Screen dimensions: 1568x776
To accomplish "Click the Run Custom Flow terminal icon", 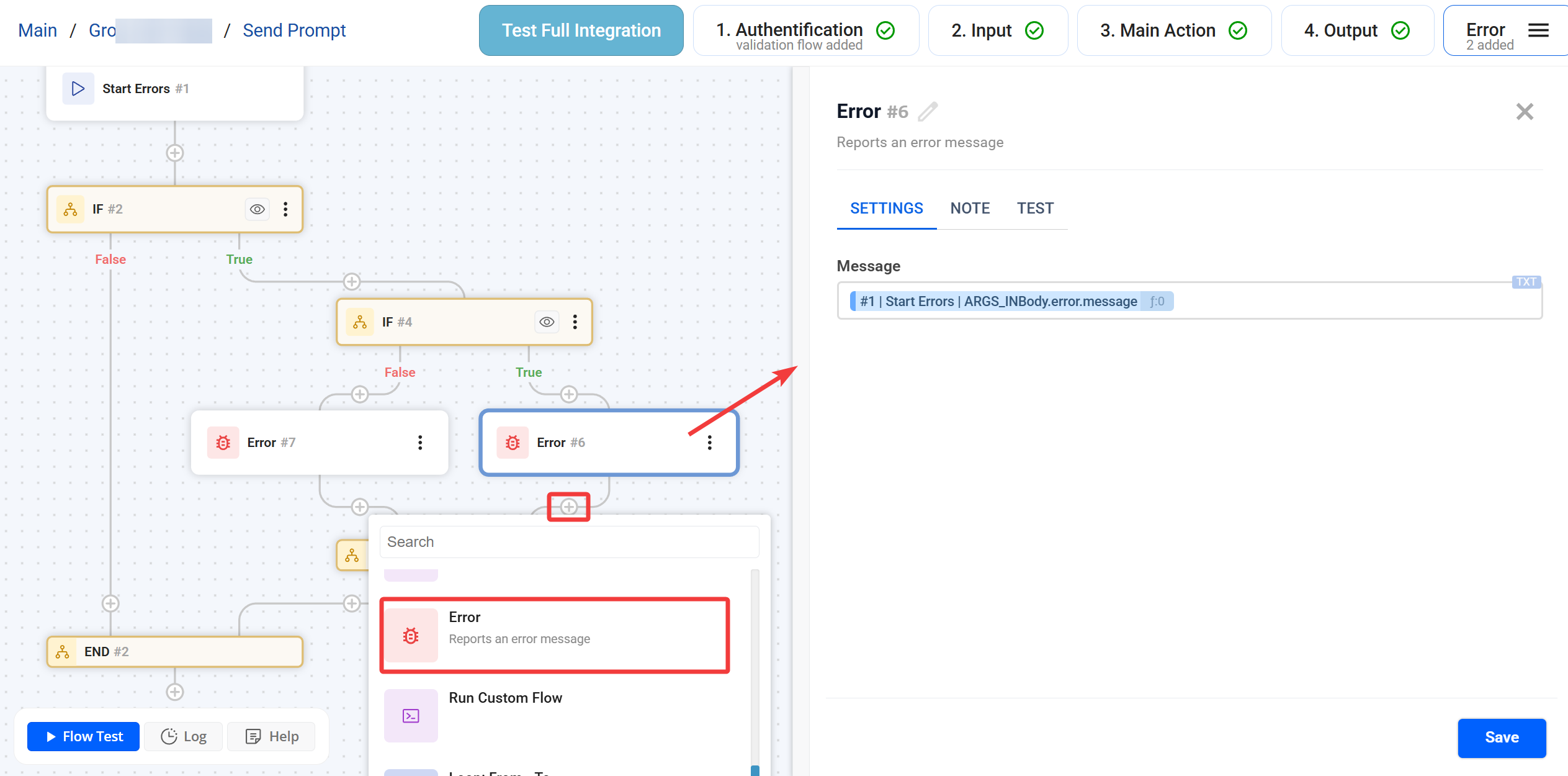I will tap(411, 716).
